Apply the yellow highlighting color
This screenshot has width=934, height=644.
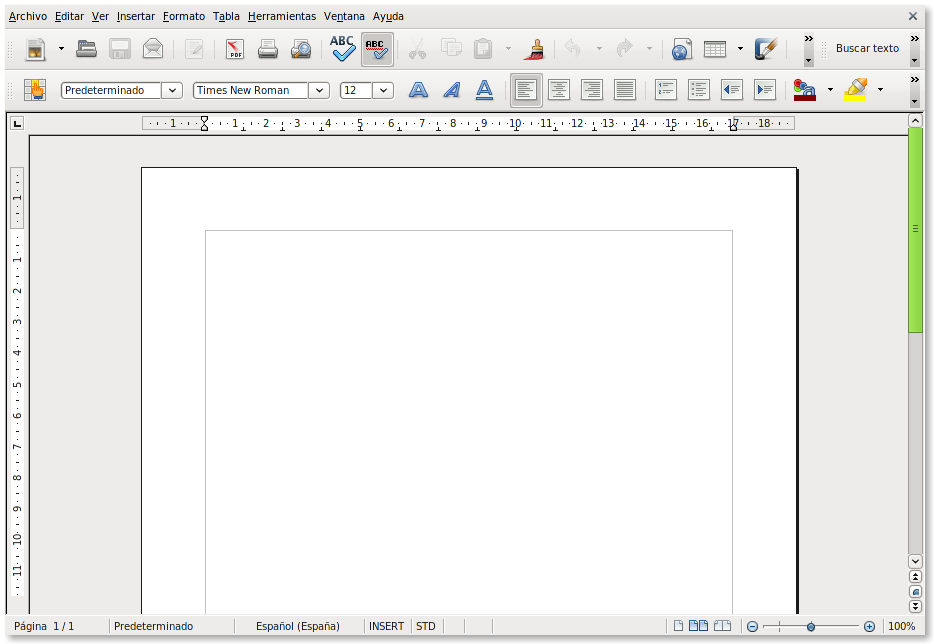point(855,90)
